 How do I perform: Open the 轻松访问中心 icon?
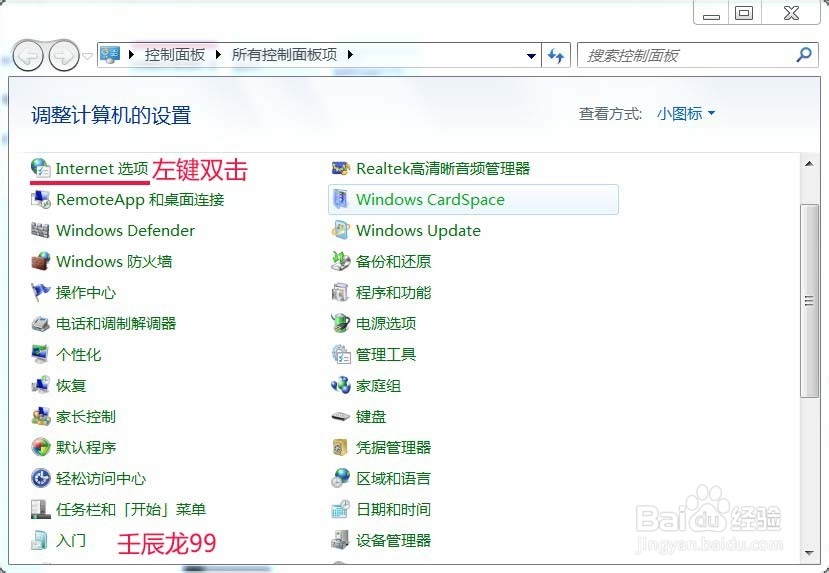(41, 478)
